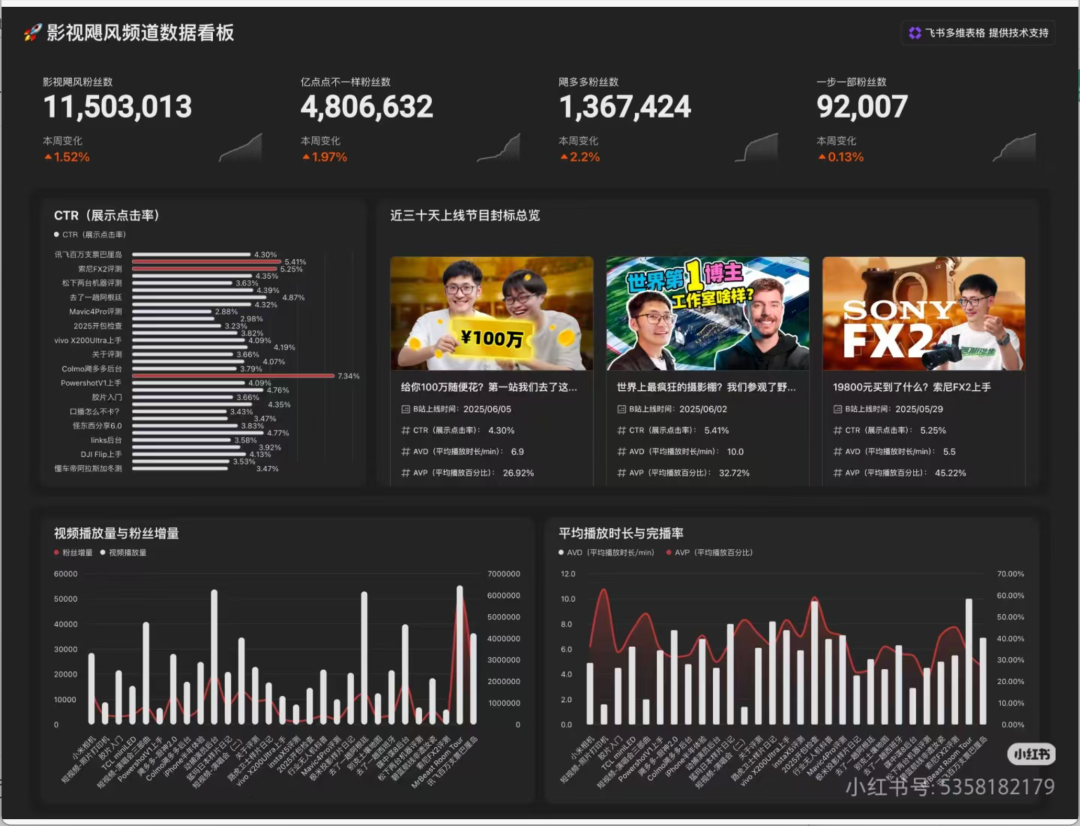This screenshot has height=826, width=1080.
Task: Click the # icon beside AVD 10.0
Action: point(621,452)
